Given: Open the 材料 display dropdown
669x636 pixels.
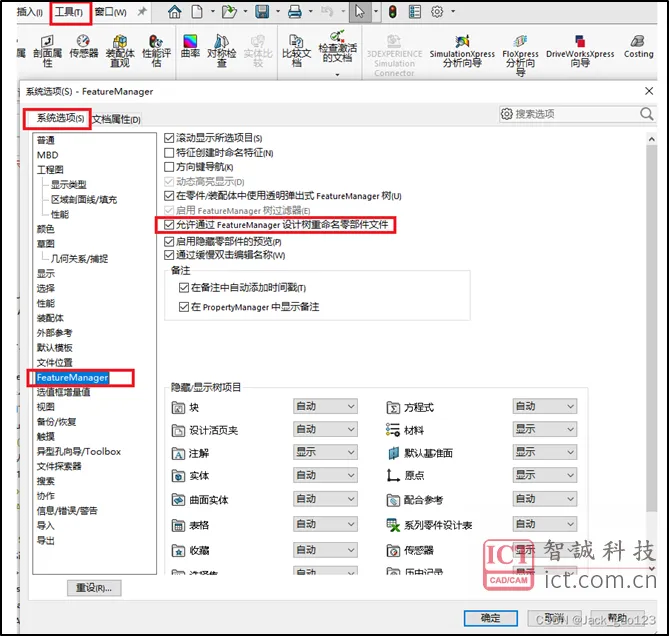Looking at the screenshot, I should pyautogui.click(x=545, y=430).
